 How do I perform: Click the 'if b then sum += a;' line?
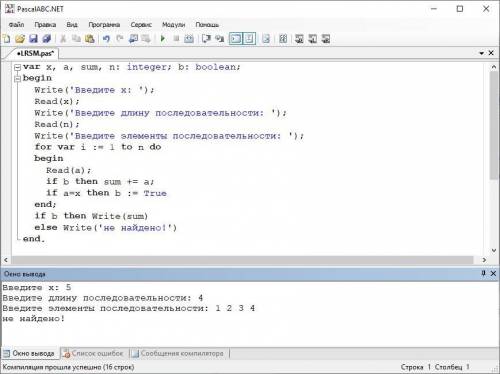tap(100, 182)
